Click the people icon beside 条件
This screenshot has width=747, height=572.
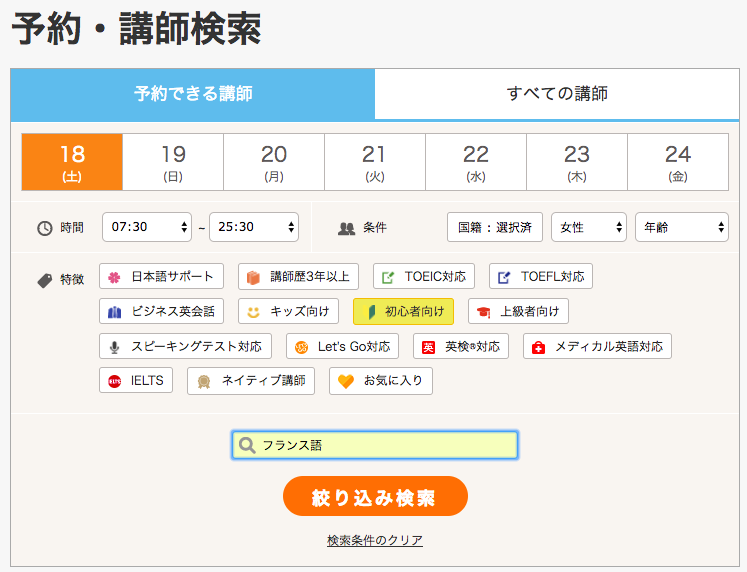[347, 228]
